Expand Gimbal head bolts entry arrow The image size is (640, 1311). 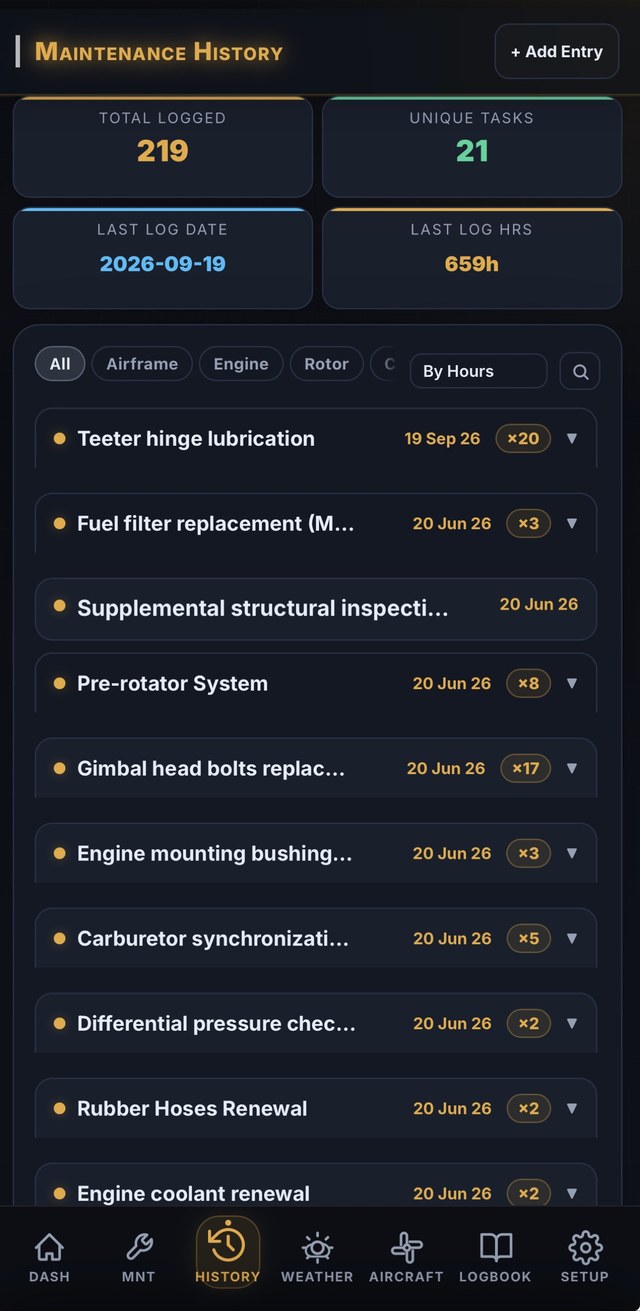tap(572, 768)
